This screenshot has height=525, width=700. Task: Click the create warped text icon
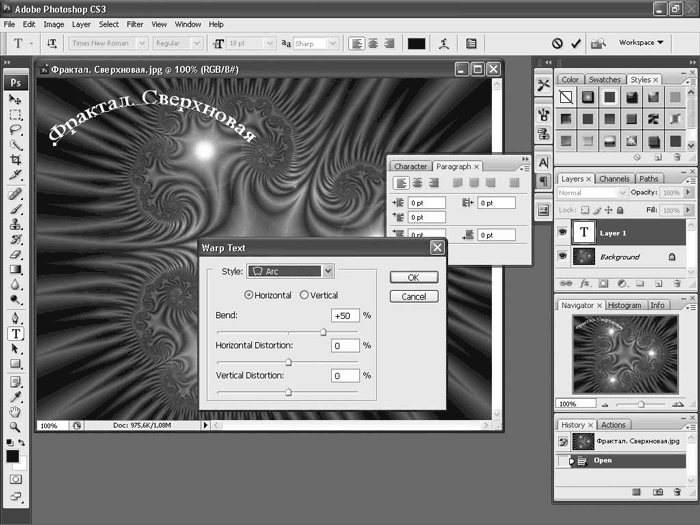click(443, 43)
